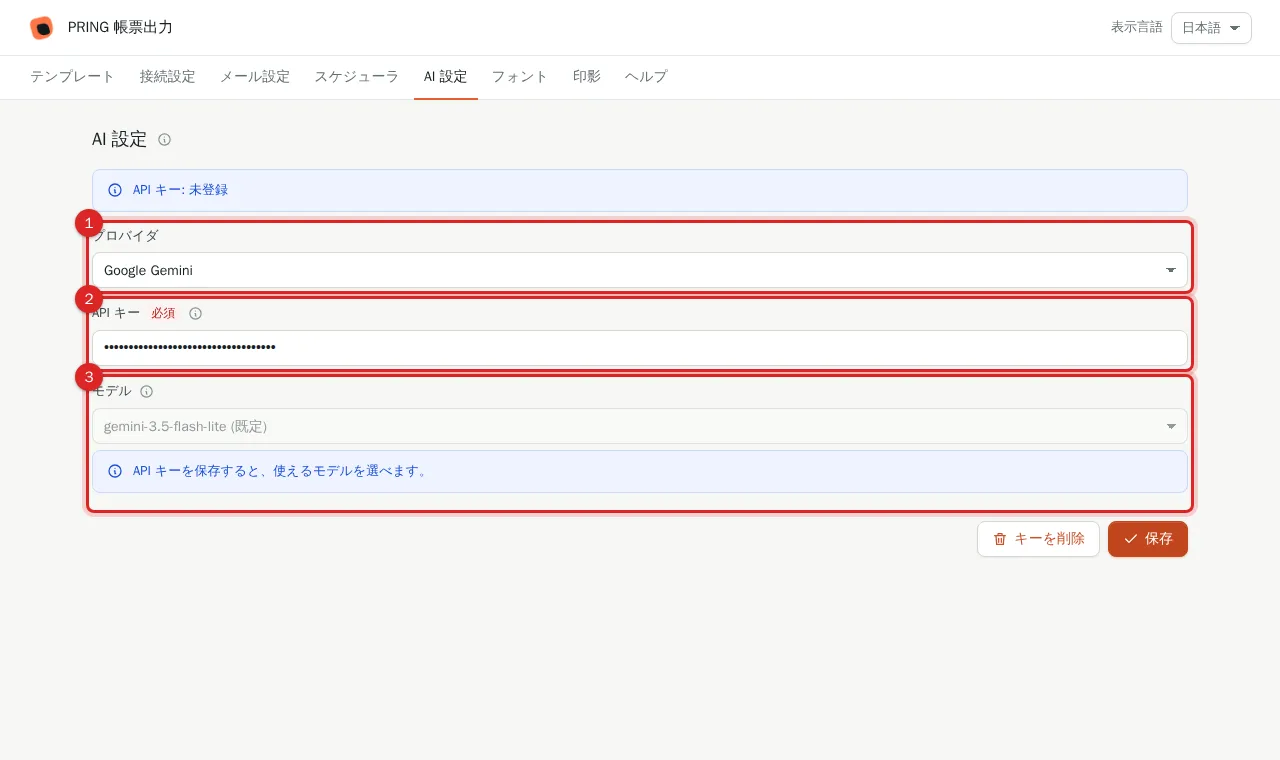Click the API キーを保存すると hint text

pos(281,471)
